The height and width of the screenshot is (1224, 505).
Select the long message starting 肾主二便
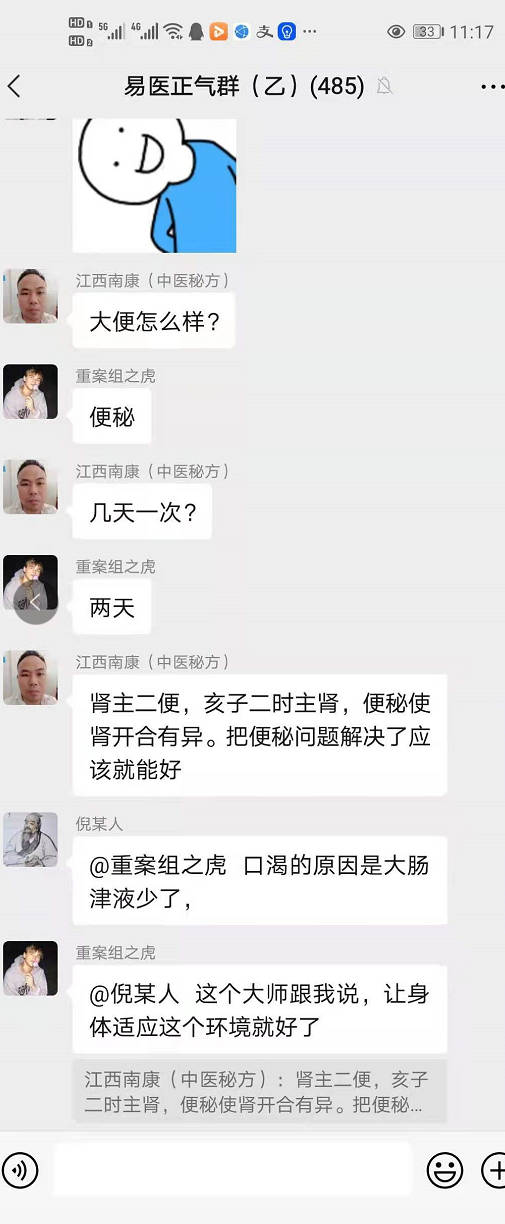[x=260, y=735]
